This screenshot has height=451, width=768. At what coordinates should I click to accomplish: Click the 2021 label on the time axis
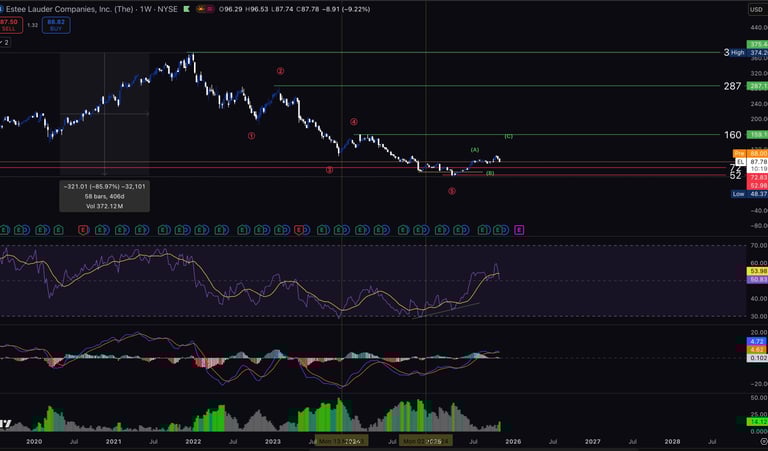coord(114,441)
